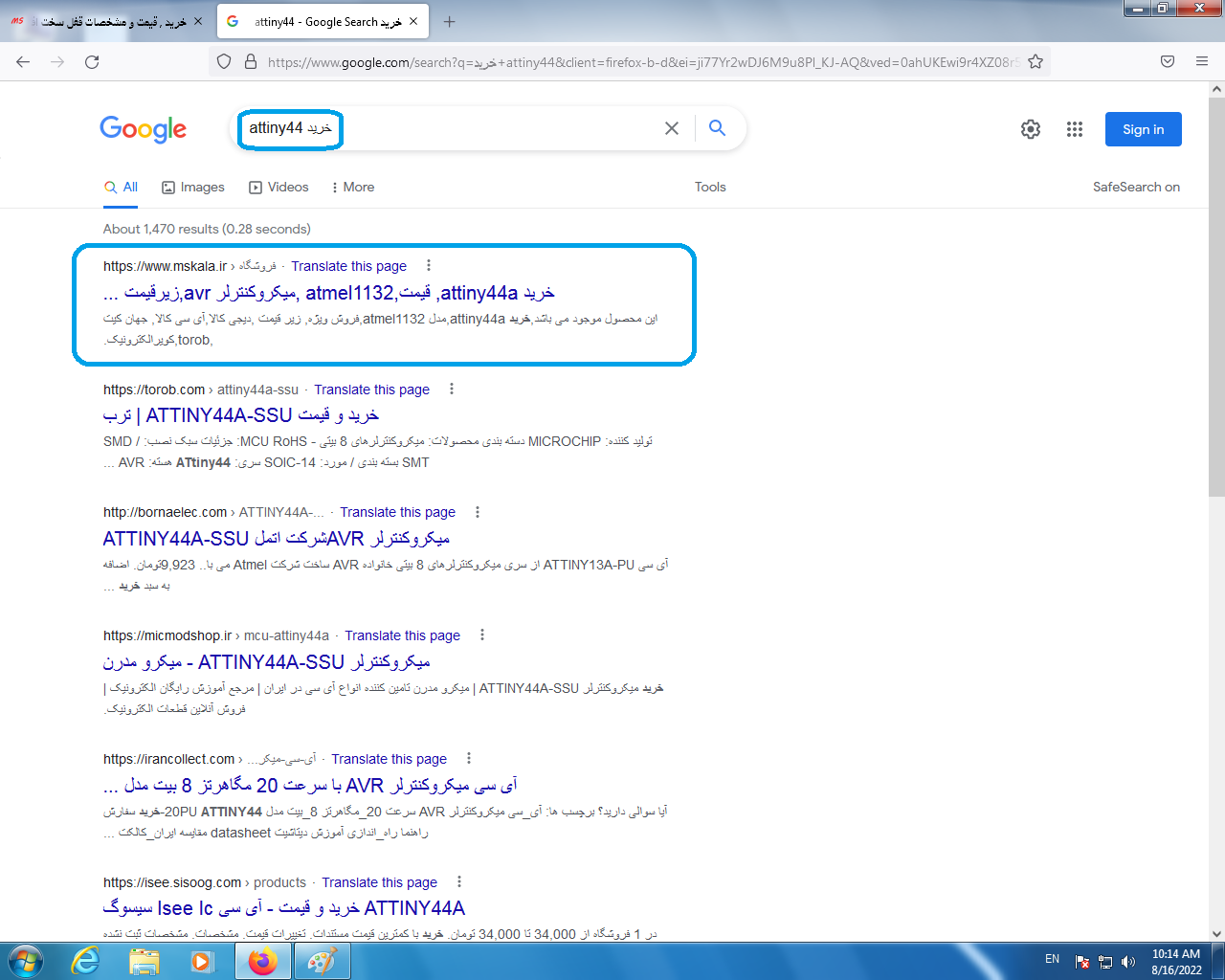
Task: Clear the search box with the X
Action: 672,128
